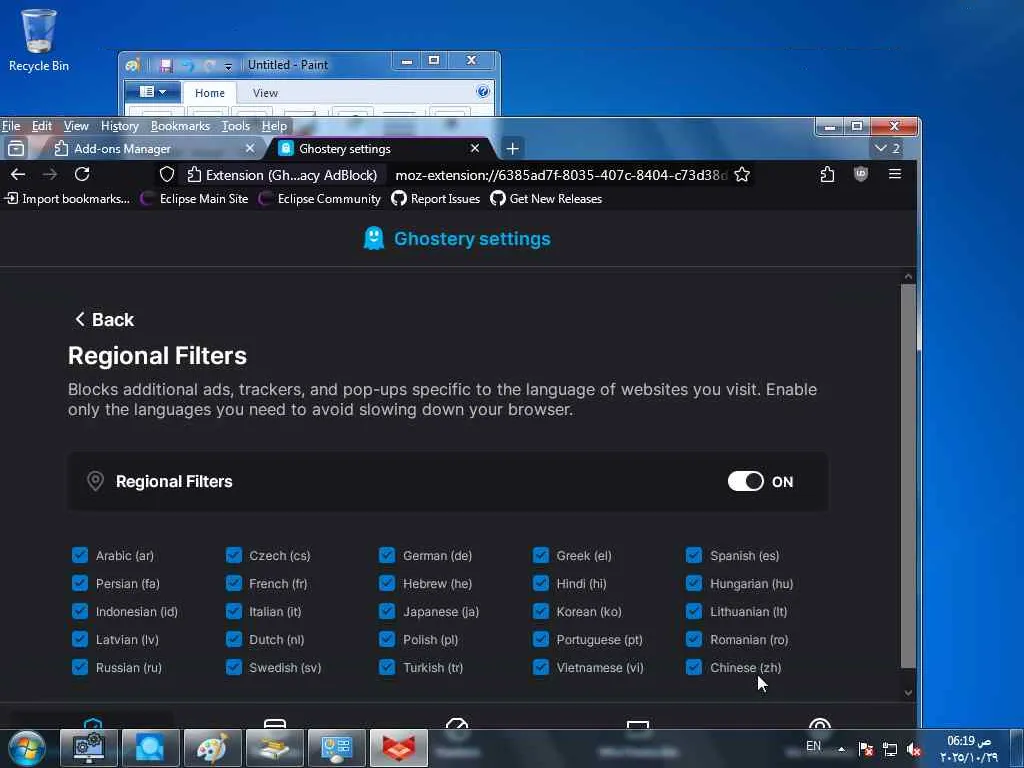Click the undo icon in Paint window
Viewport: 1024px width, 768px height.
(188, 65)
